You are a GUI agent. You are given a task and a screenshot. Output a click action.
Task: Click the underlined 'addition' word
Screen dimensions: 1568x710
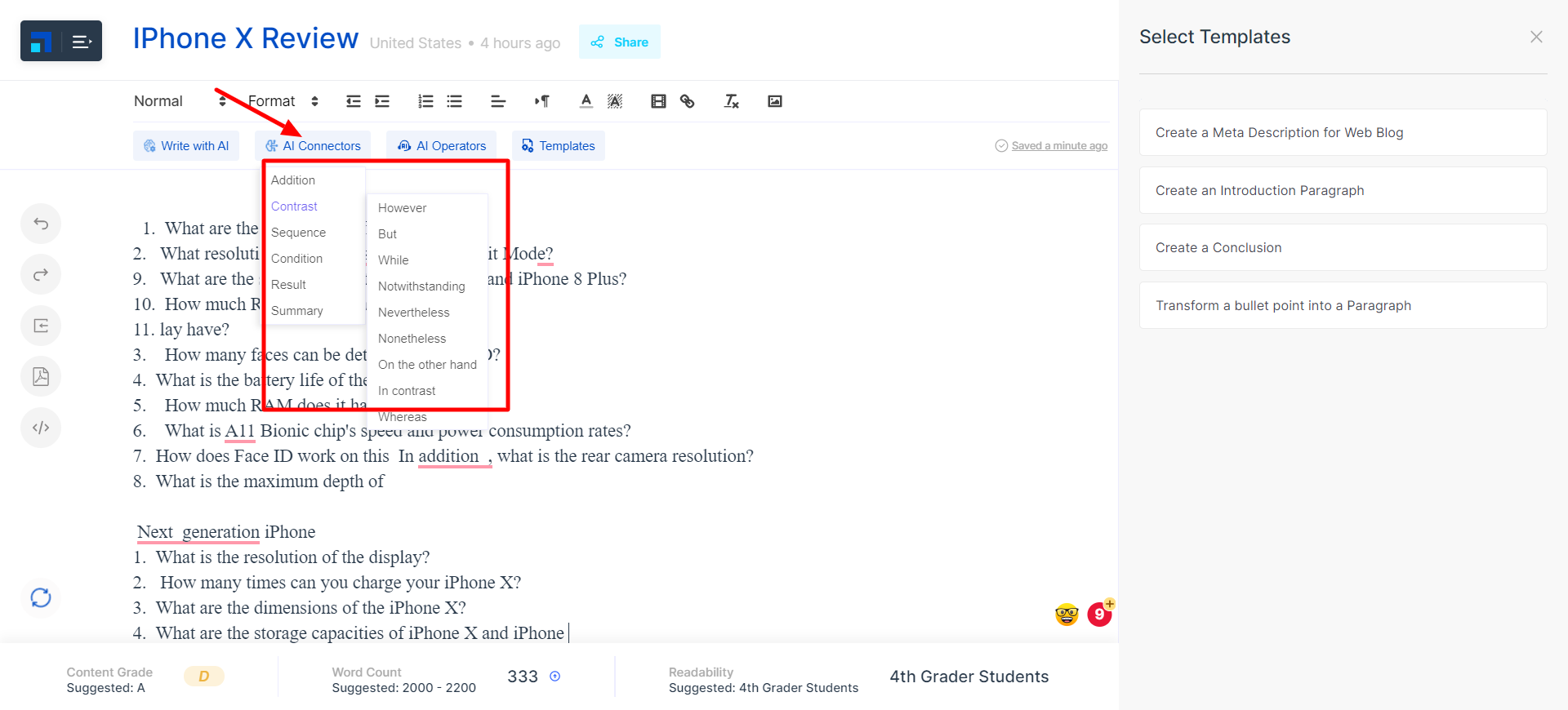(x=448, y=456)
